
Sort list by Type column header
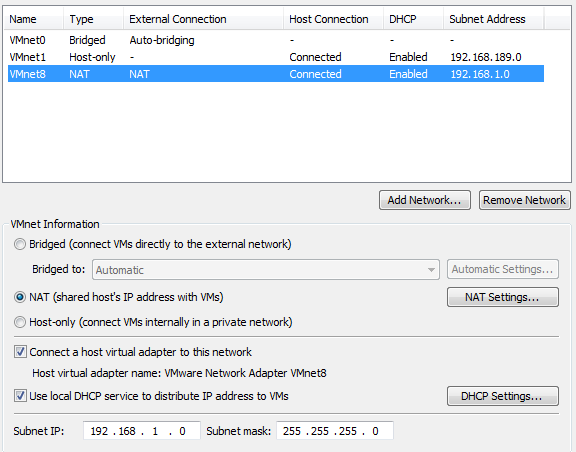coord(93,19)
